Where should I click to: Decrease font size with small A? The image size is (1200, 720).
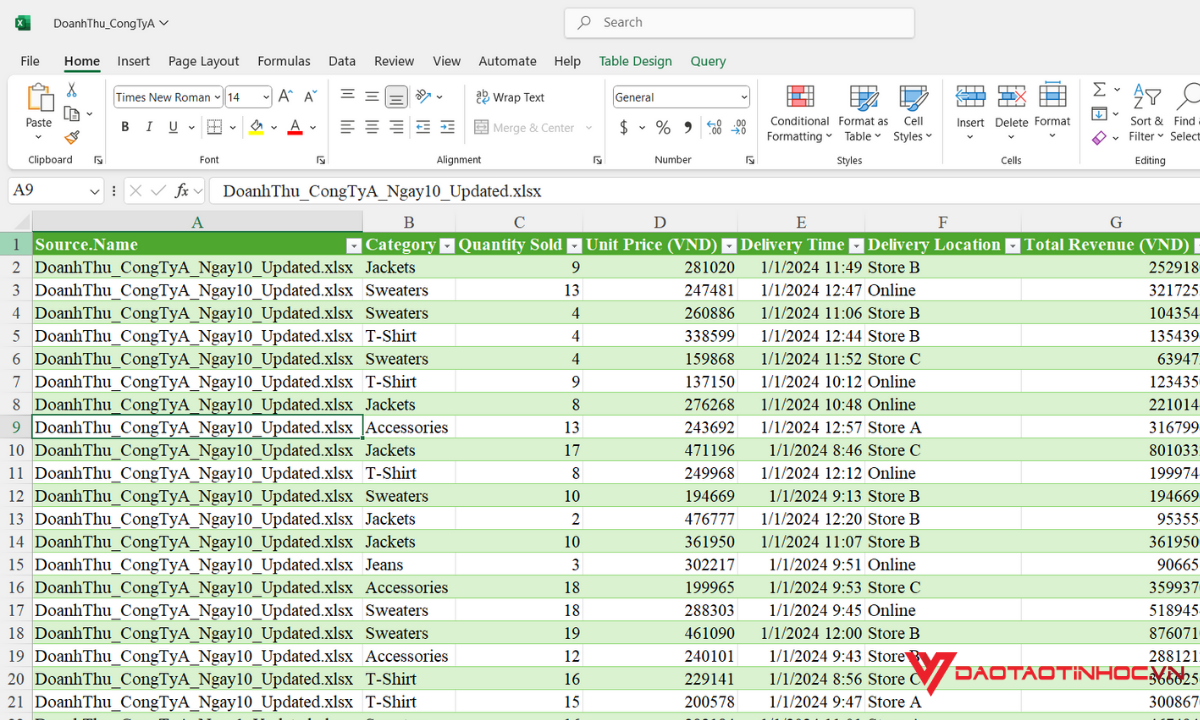(310, 97)
